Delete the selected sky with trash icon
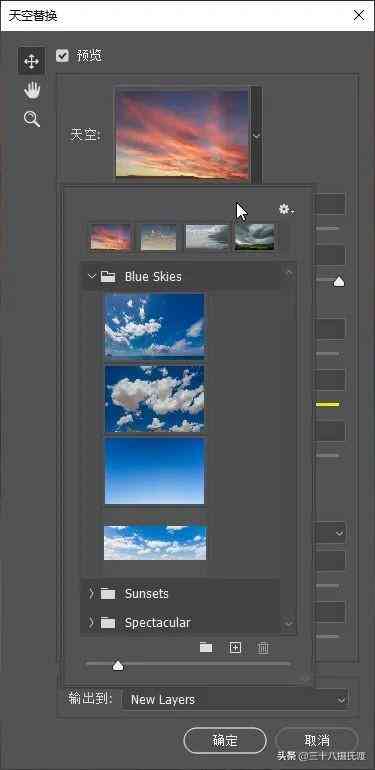375x770 pixels. tap(263, 648)
